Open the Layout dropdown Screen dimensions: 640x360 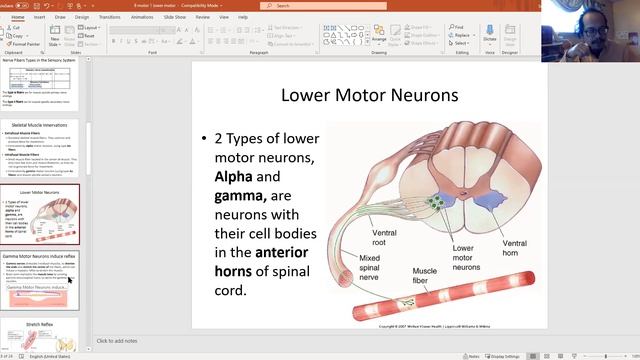[89, 27]
